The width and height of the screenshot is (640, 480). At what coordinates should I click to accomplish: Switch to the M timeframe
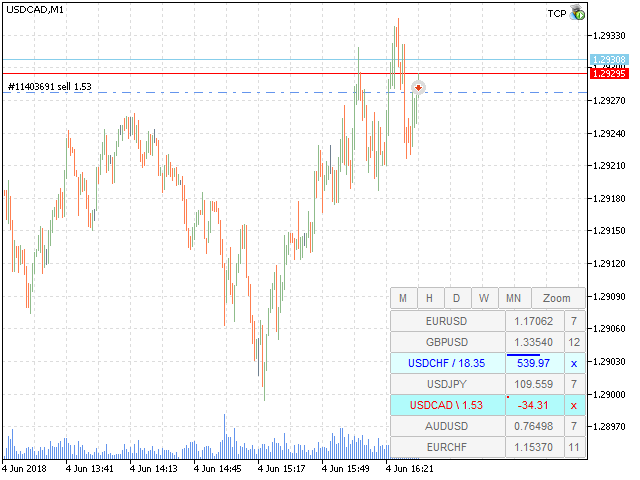tap(403, 298)
